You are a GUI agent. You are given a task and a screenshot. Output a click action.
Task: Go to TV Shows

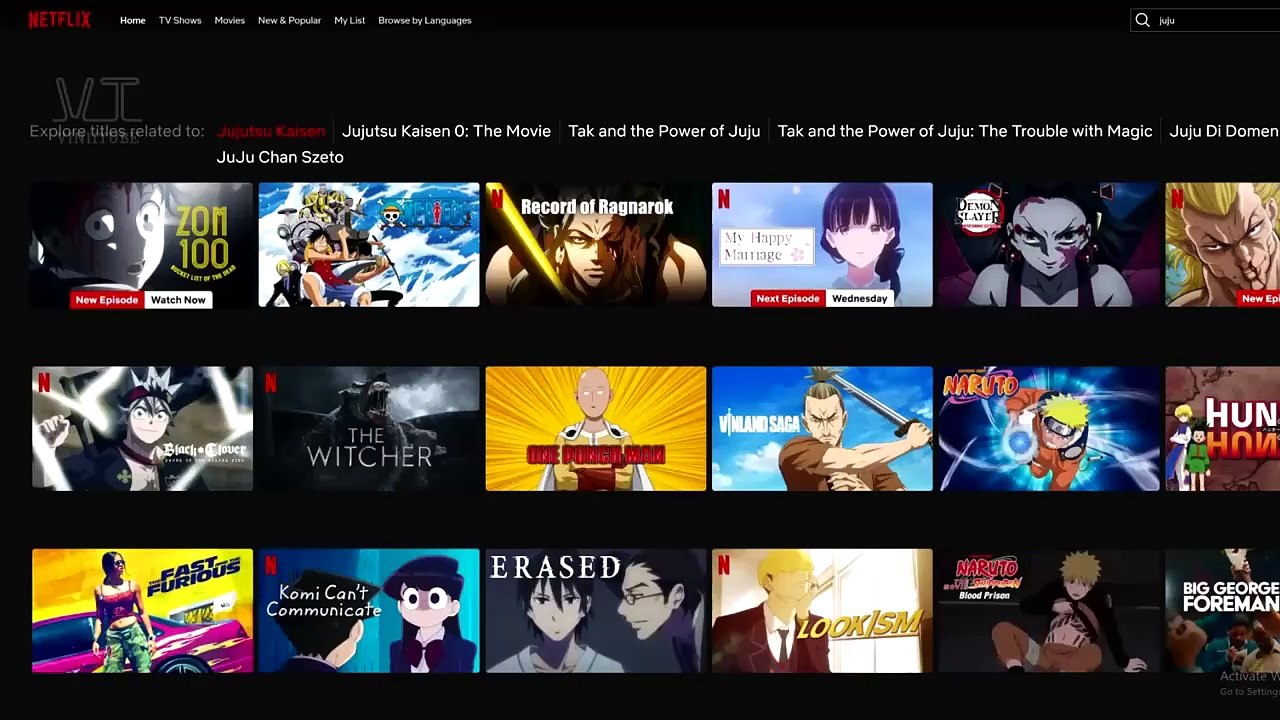180,20
